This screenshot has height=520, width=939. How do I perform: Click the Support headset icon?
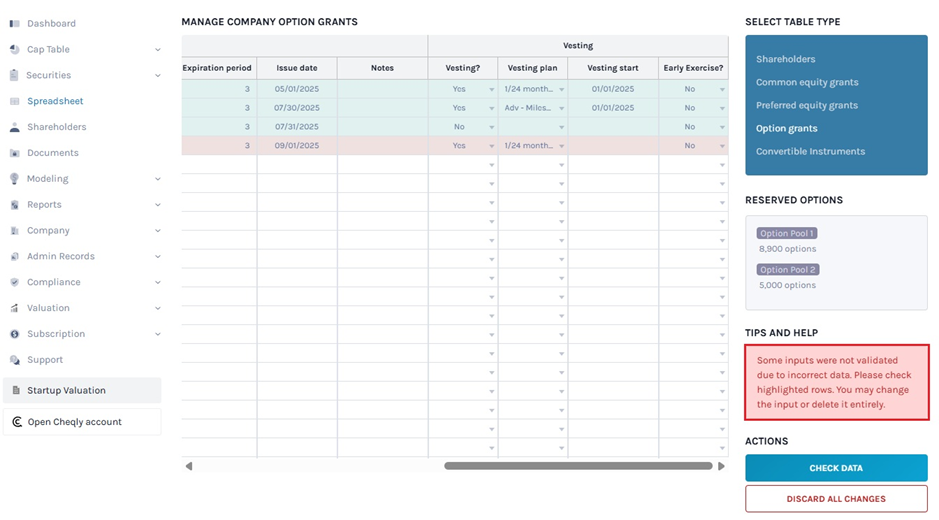pos(14,360)
